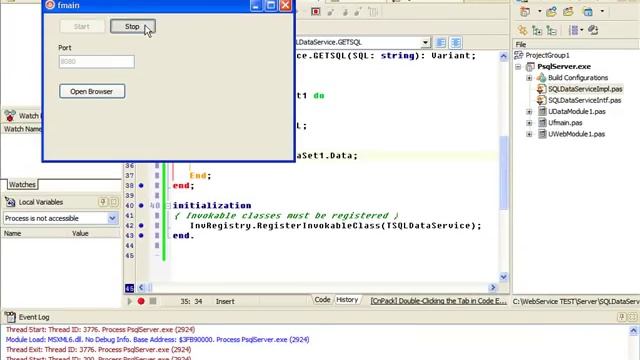Click the yellow star activate icon in Project Manager
640x360 pixels.
[x=522, y=30]
